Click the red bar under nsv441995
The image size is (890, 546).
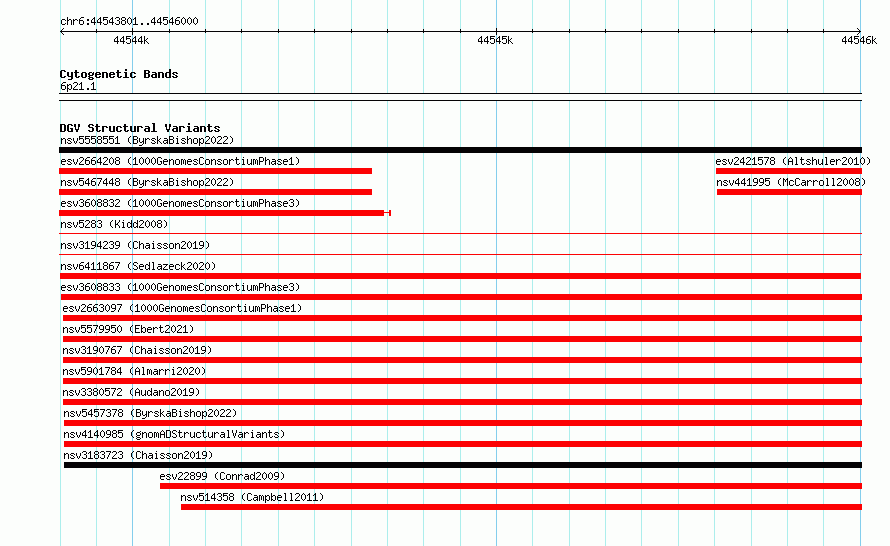tap(789, 192)
